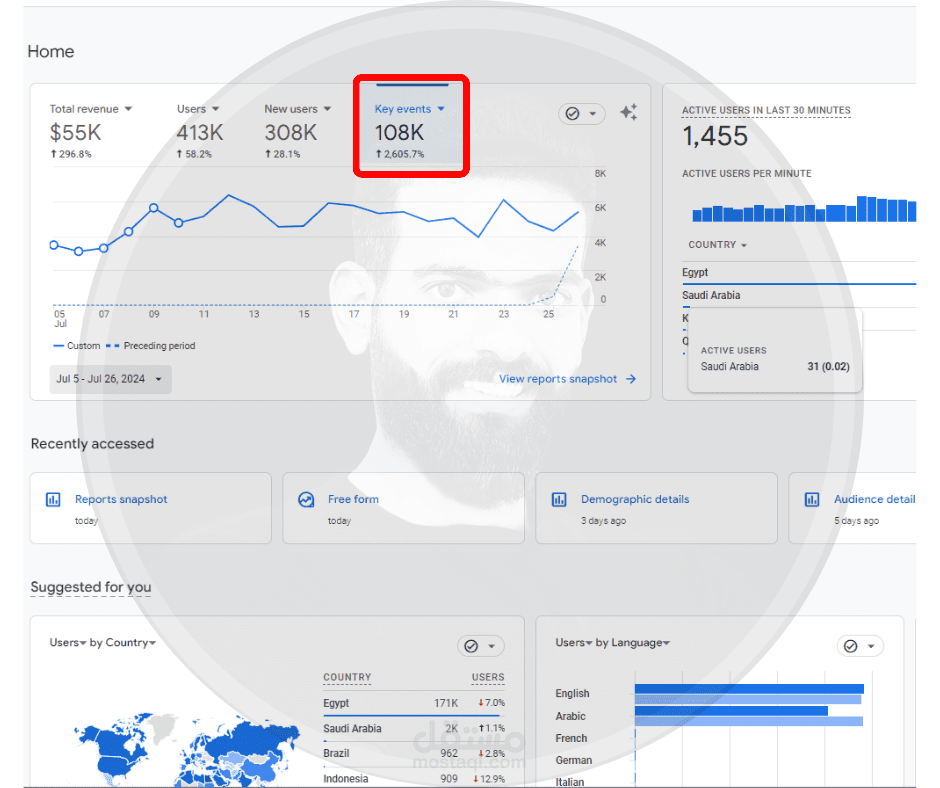Viewport: 940px width, 788px height.
Task: Select the 308K new users value
Action: click(291, 133)
